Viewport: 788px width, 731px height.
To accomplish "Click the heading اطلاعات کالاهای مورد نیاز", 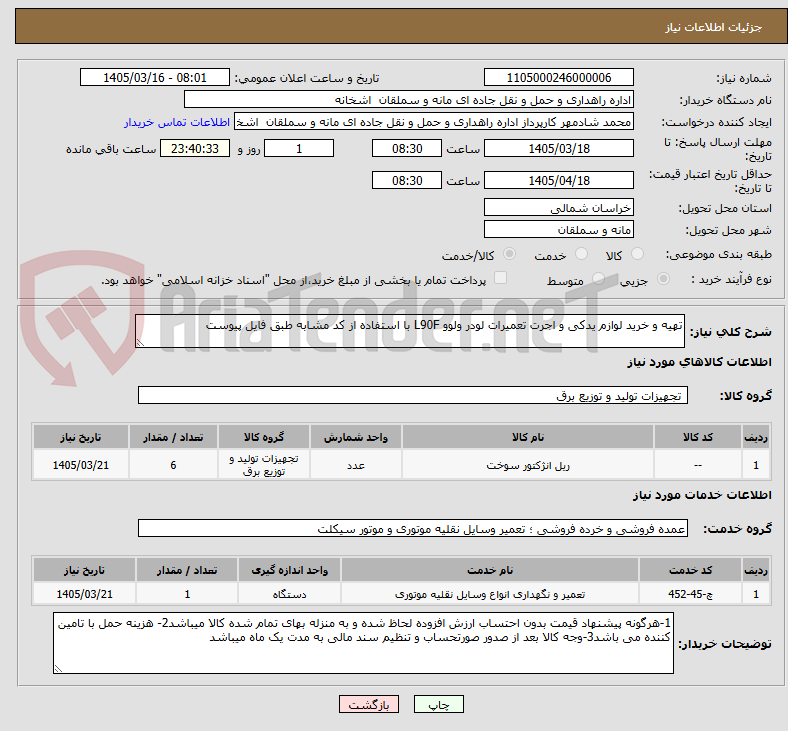I will (x=699, y=362).
